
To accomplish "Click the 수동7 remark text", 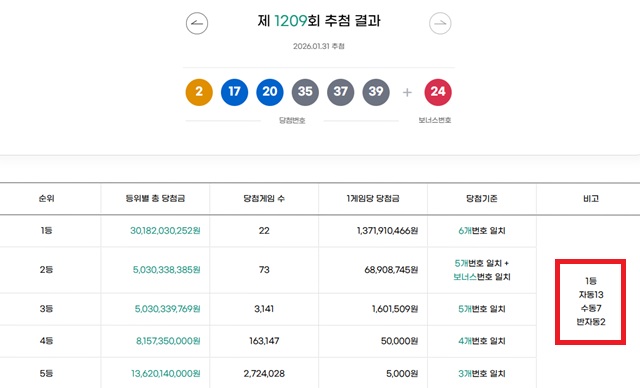I will click(591, 308).
